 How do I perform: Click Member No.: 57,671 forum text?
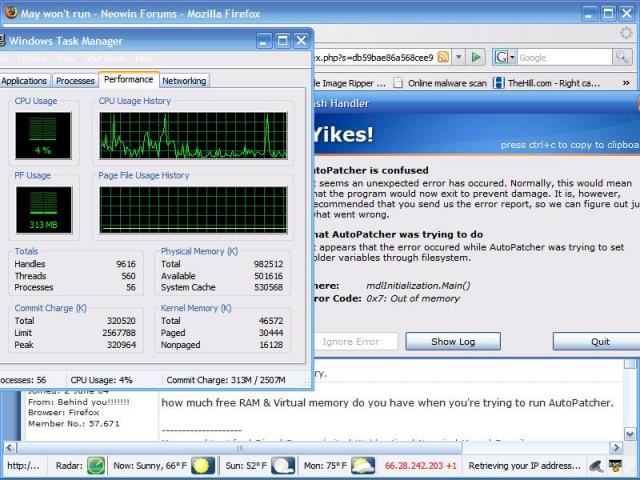73,424
